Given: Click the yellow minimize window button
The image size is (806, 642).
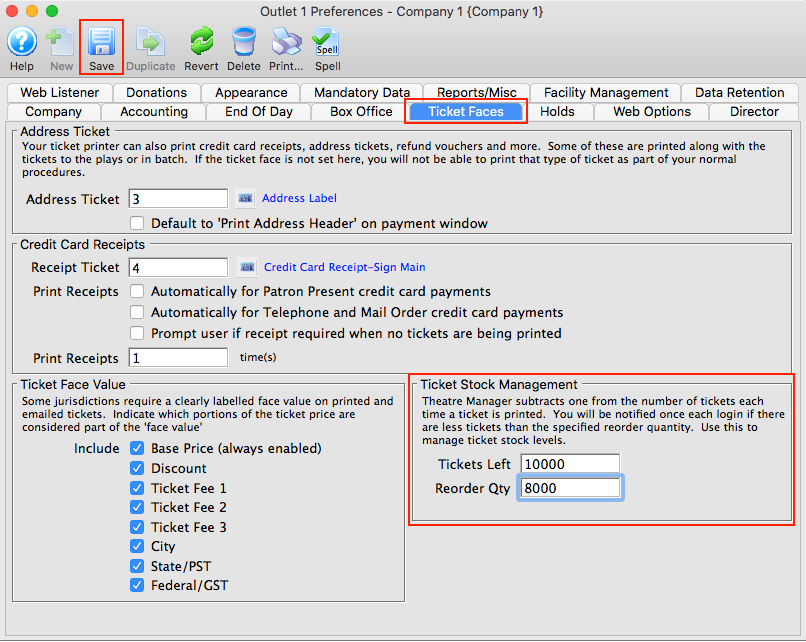Looking at the screenshot, I should coord(32,11).
